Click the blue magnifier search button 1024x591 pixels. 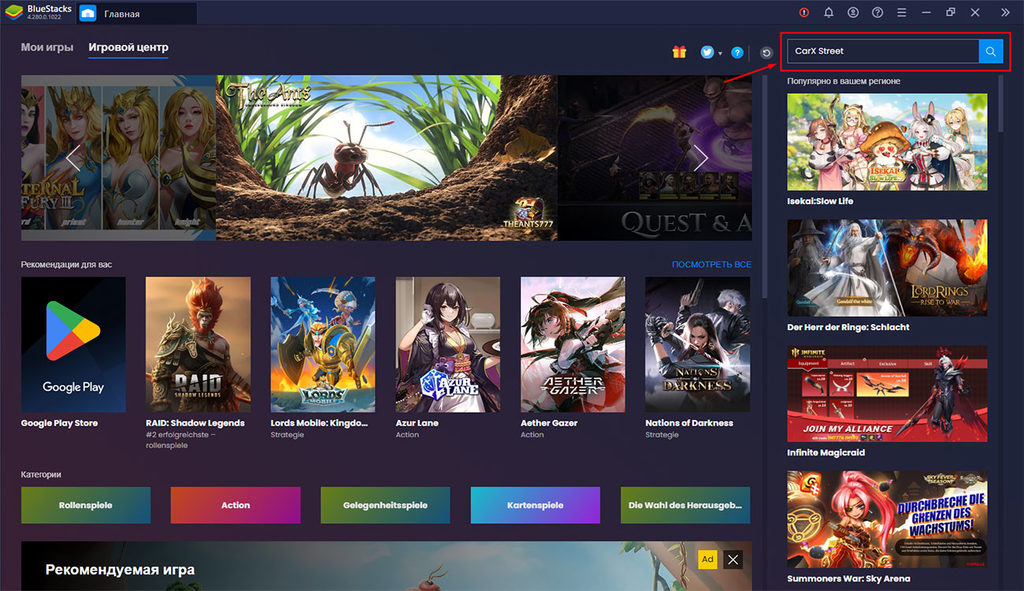tap(991, 51)
